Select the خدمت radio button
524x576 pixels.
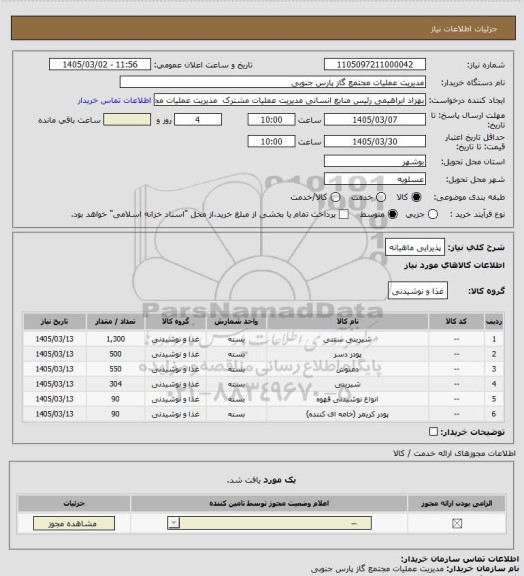[381, 197]
